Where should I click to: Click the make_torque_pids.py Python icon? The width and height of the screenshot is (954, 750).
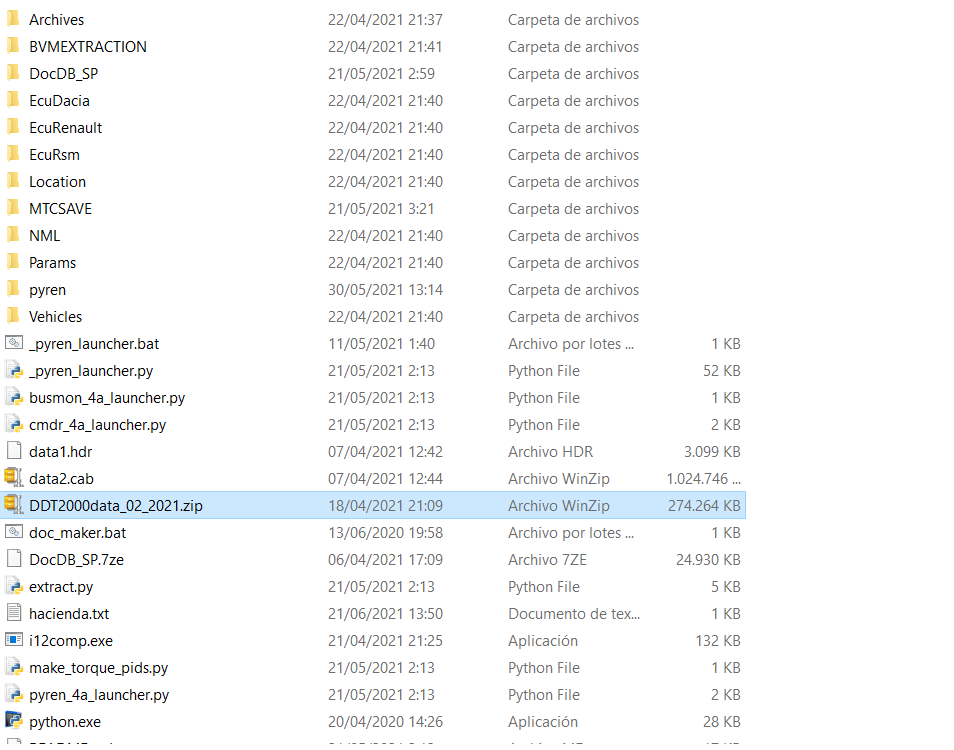point(14,667)
